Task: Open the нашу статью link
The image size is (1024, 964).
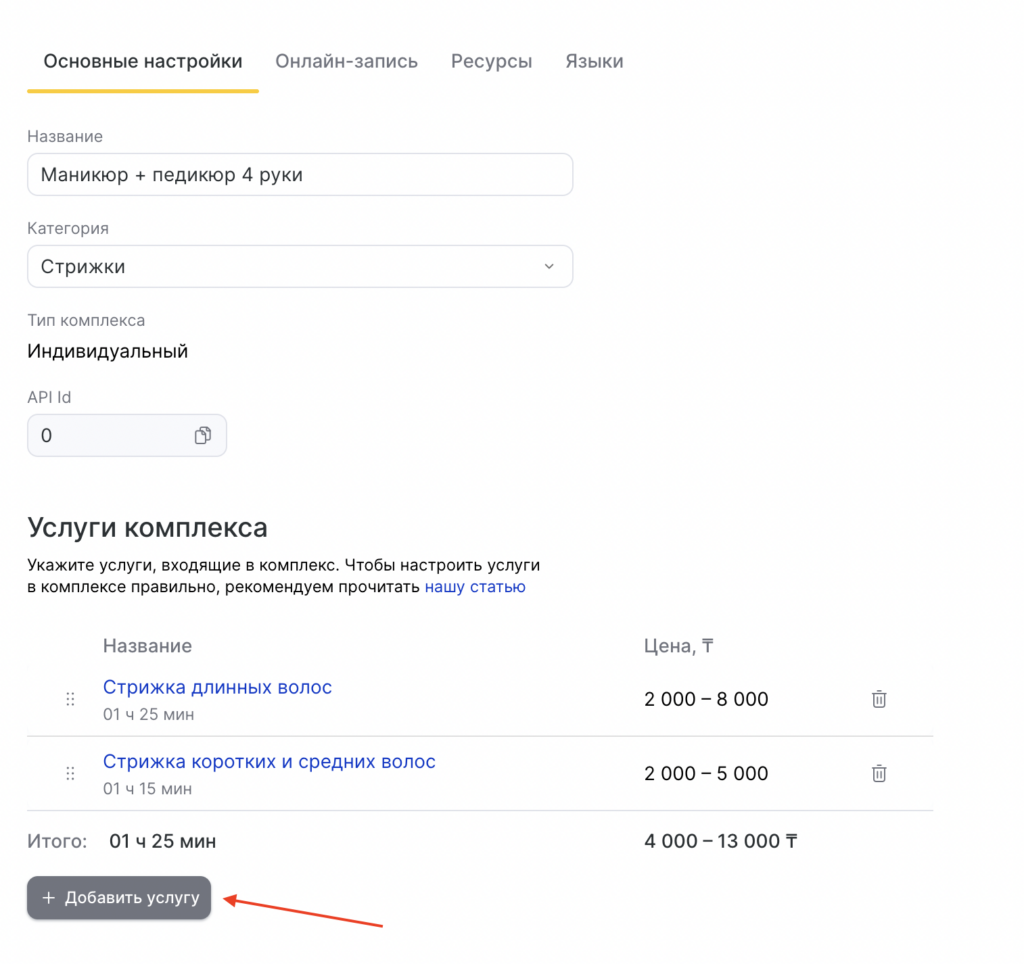Action: pos(475,587)
